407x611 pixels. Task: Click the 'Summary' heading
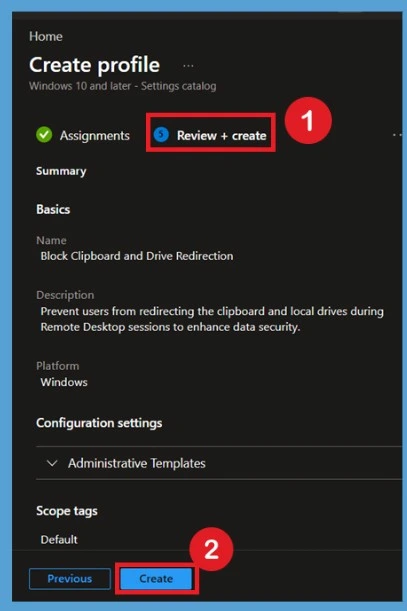pyautogui.click(x=61, y=171)
